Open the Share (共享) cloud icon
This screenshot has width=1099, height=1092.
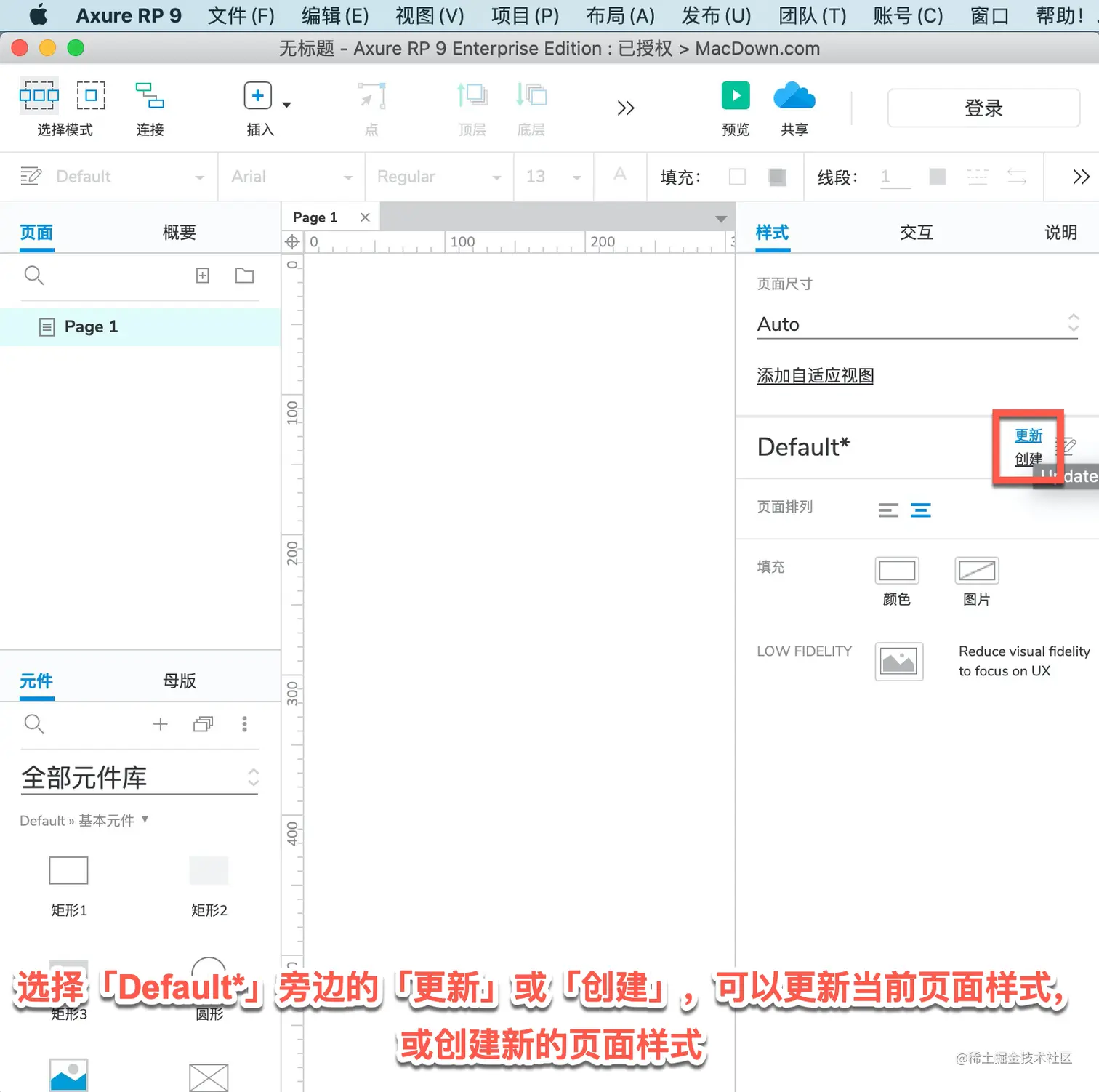coord(794,95)
